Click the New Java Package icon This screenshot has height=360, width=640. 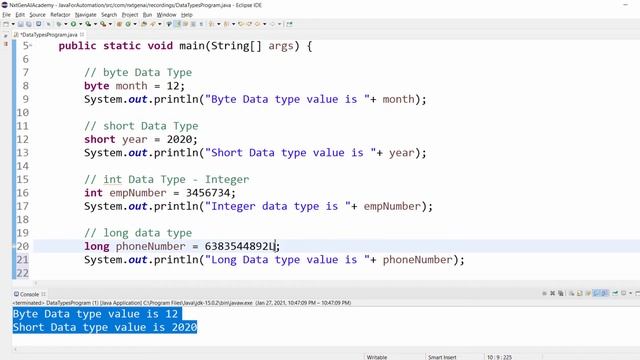119,24
